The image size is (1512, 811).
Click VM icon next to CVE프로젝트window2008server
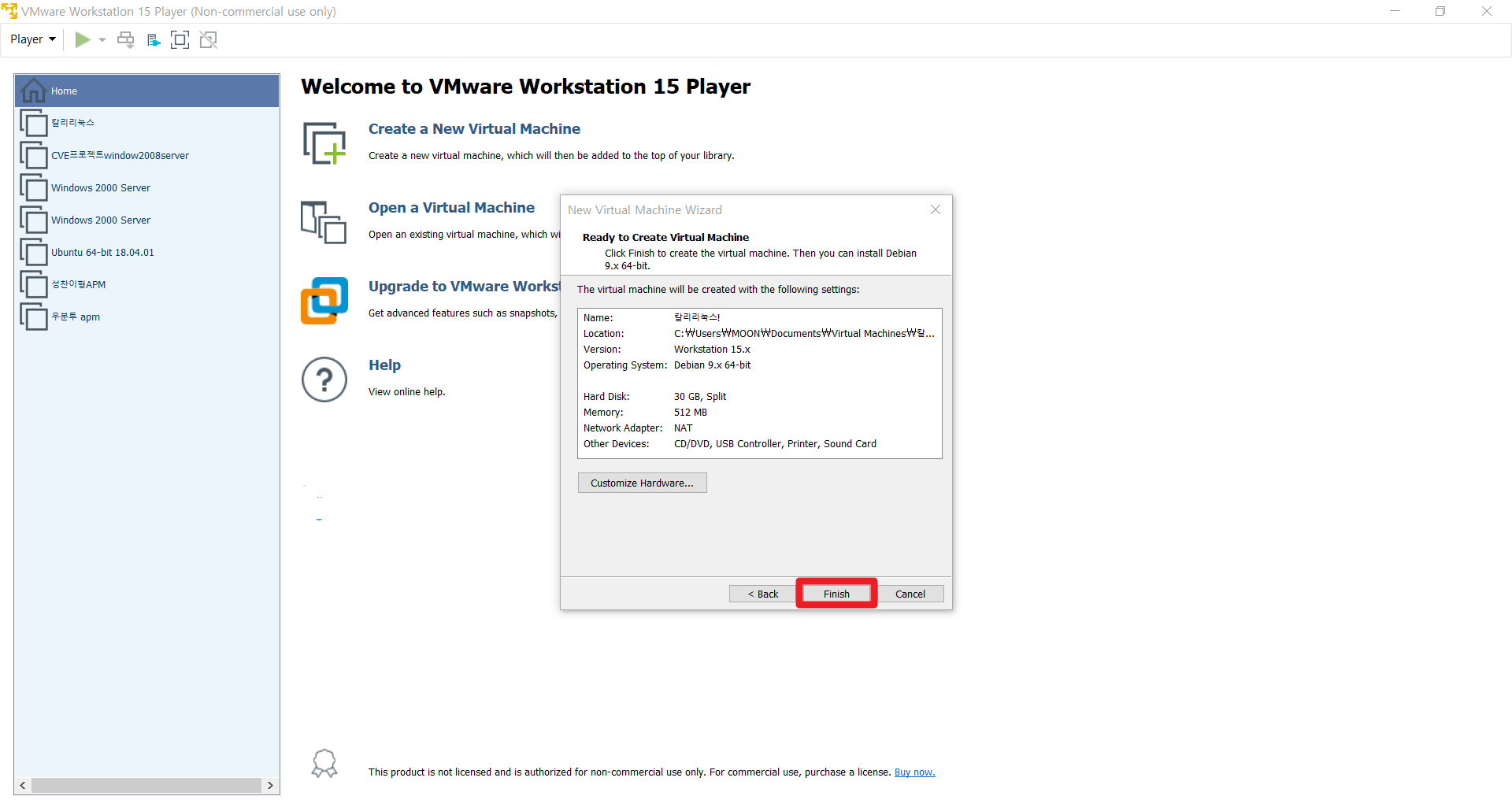(x=34, y=155)
